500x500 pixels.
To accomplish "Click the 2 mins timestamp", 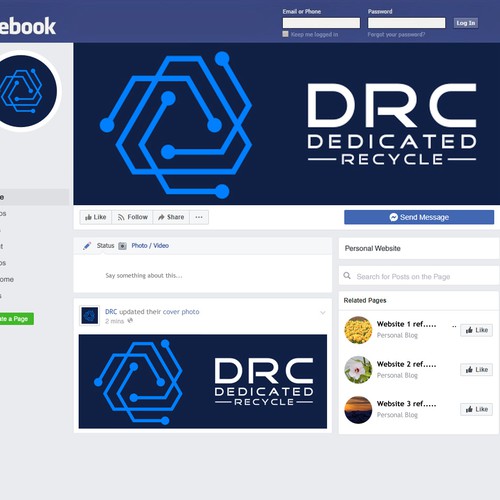I will click(x=114, y=321).
